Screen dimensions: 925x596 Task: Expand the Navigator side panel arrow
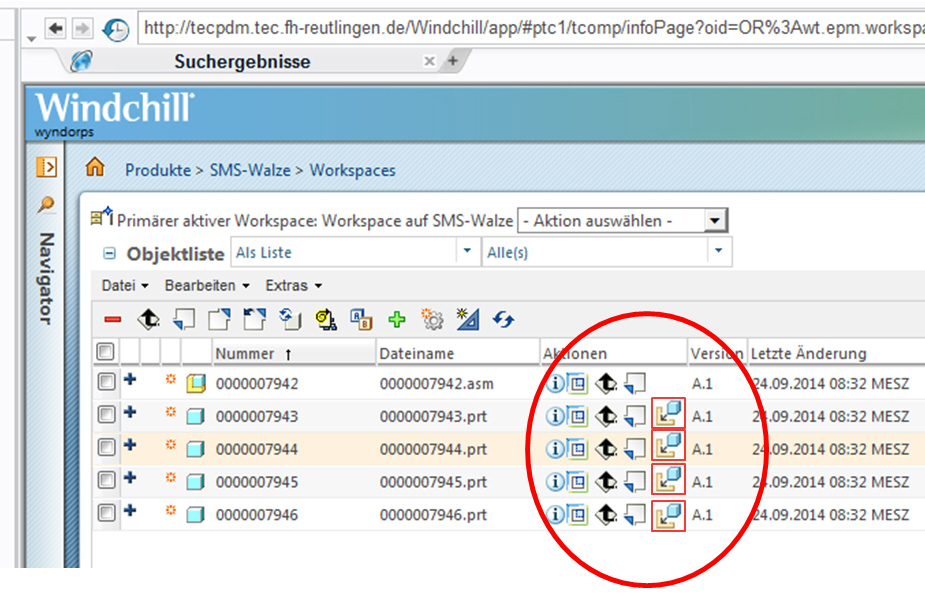[x=46, y=168]
